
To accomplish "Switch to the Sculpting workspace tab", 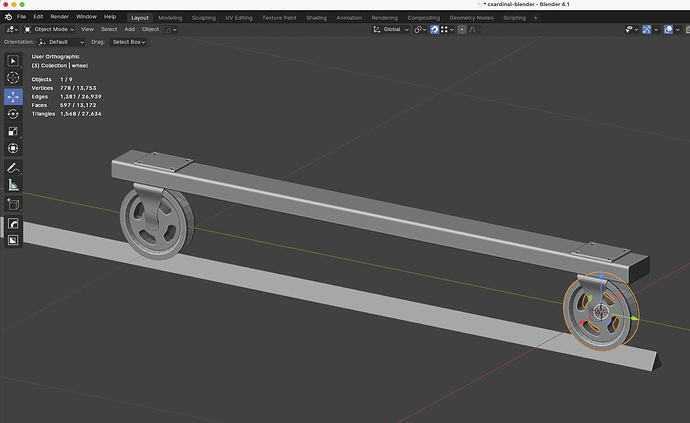I will (204, 18).
